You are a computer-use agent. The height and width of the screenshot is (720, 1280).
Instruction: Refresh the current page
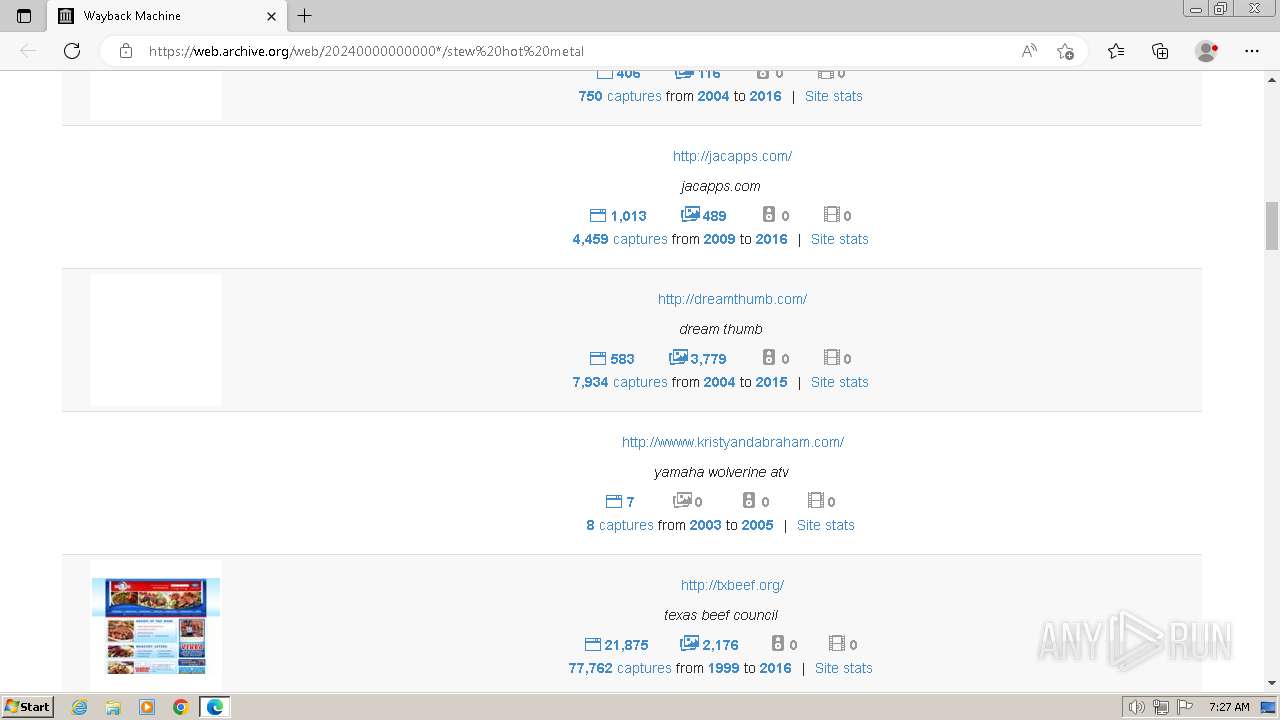(72, 51)
